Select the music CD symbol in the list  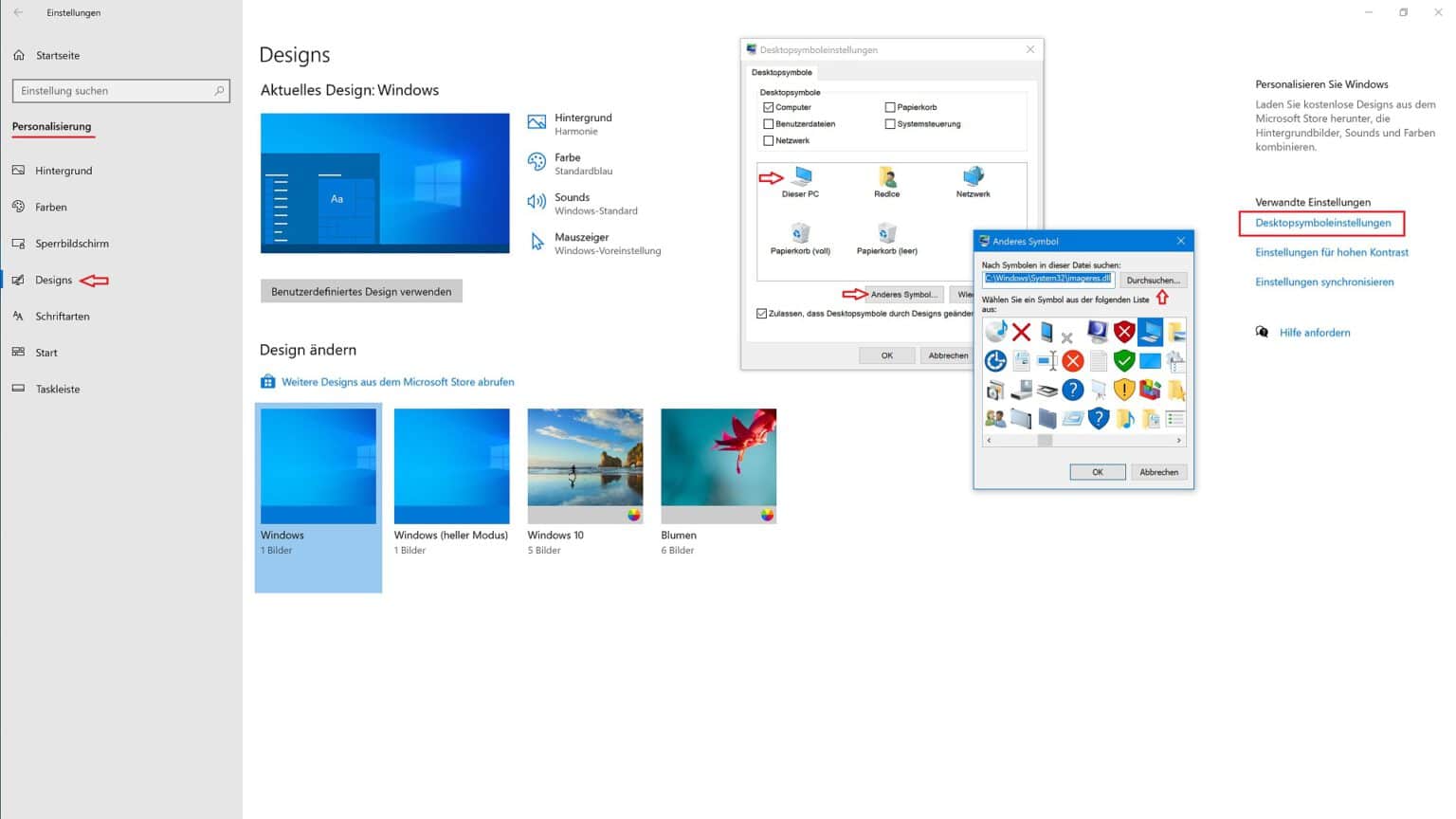coord(996,332)
